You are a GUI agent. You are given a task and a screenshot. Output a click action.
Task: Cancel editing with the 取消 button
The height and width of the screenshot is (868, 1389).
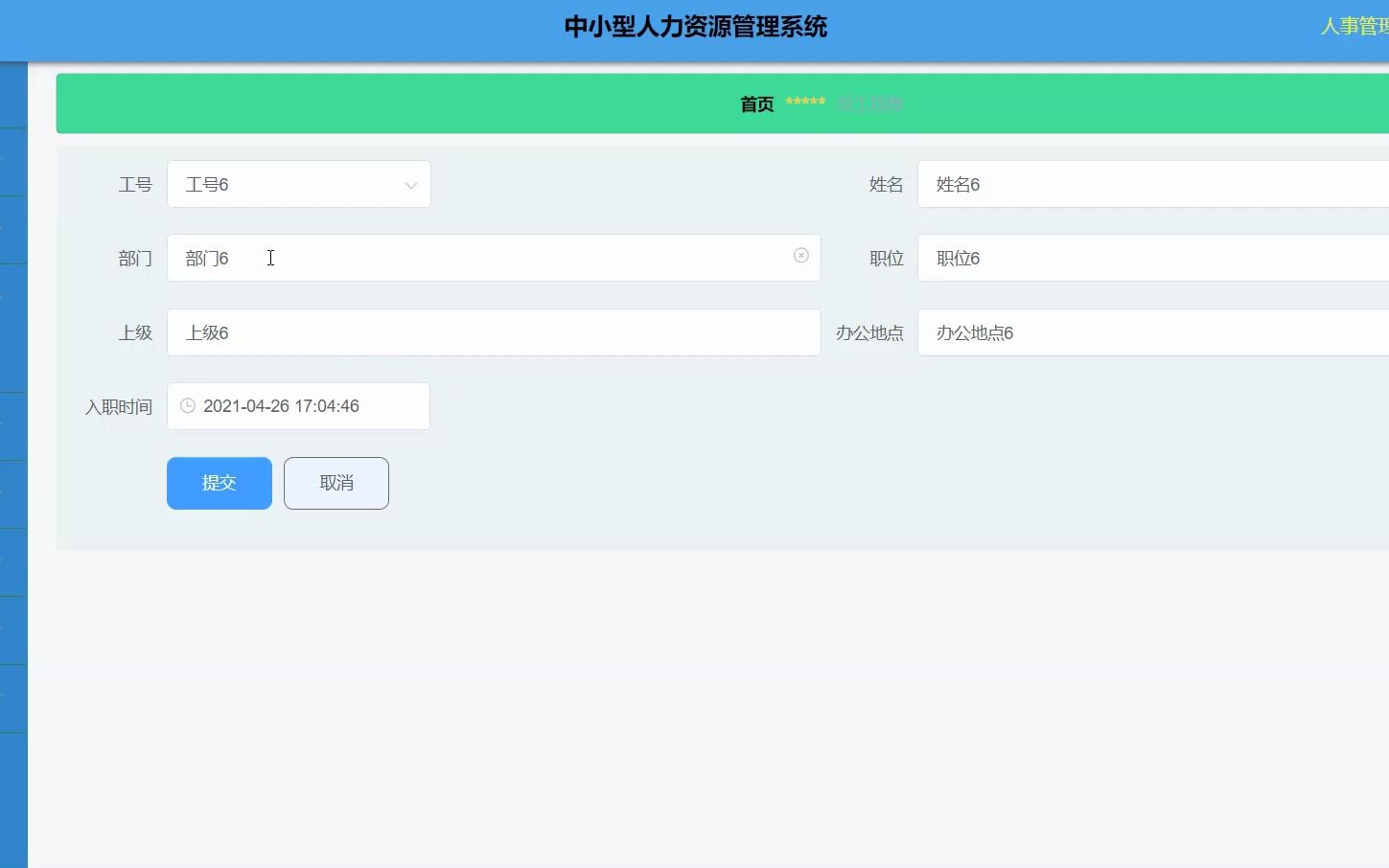336,483
